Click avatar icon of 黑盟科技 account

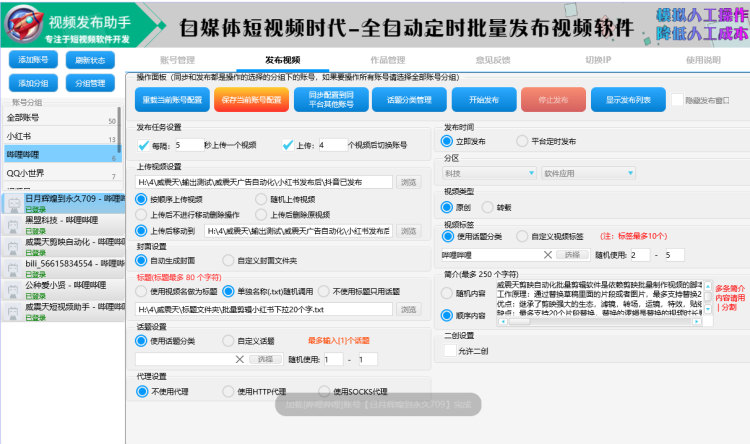(13, 225)
